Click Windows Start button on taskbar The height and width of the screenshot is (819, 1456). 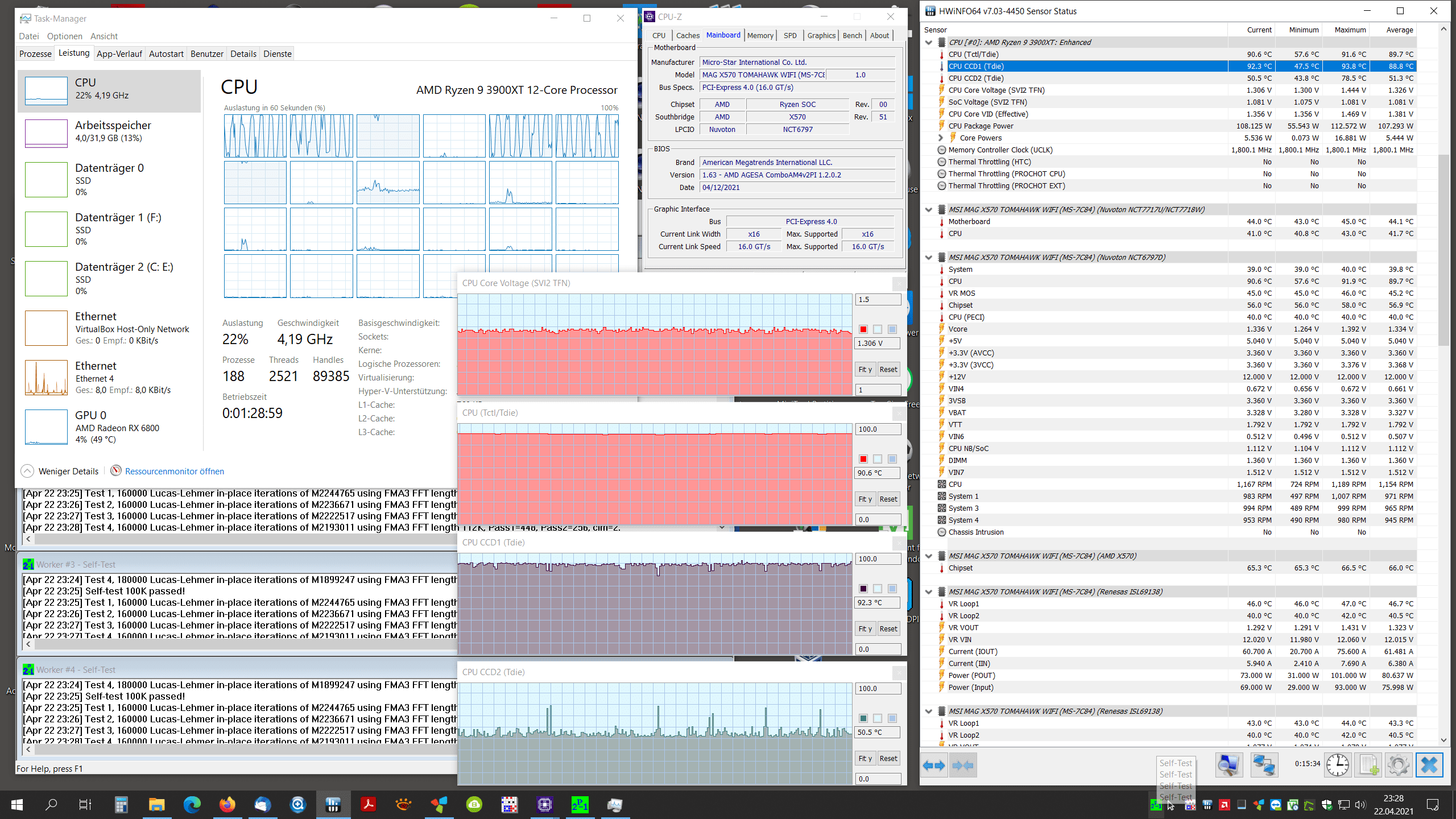[x=17, y=804]
